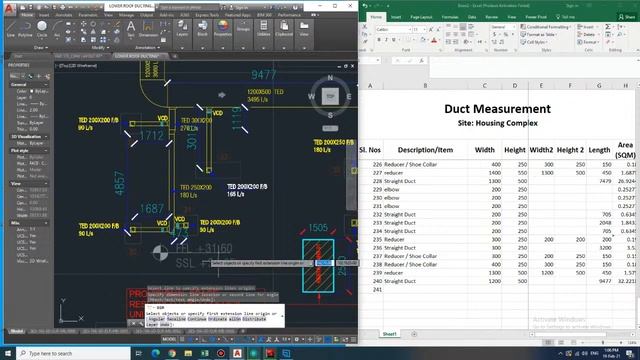Open Format as Table dropdown
Viewport: 640px width, 360px height.
(539, 35)
